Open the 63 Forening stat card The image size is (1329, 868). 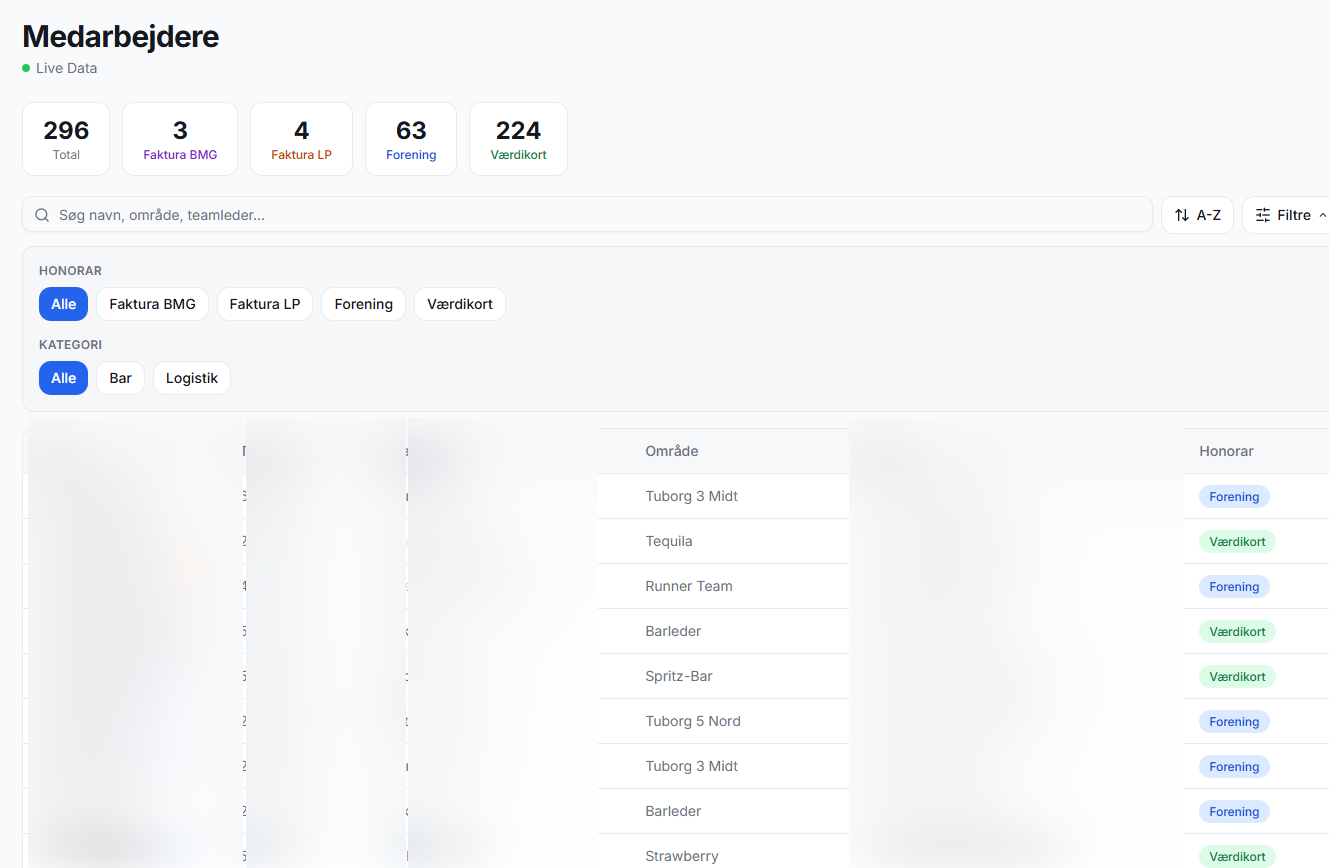(411, 139)
